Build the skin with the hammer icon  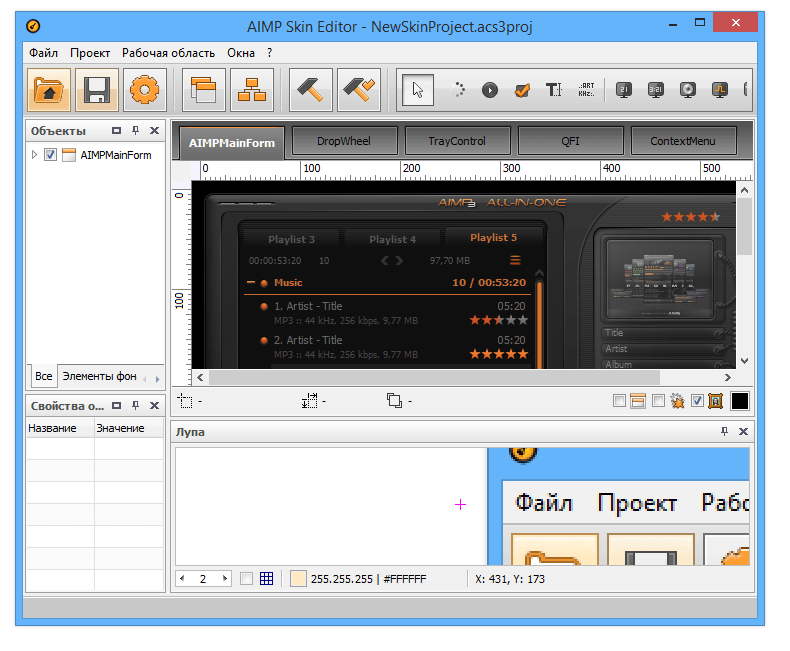coord(310,90)
